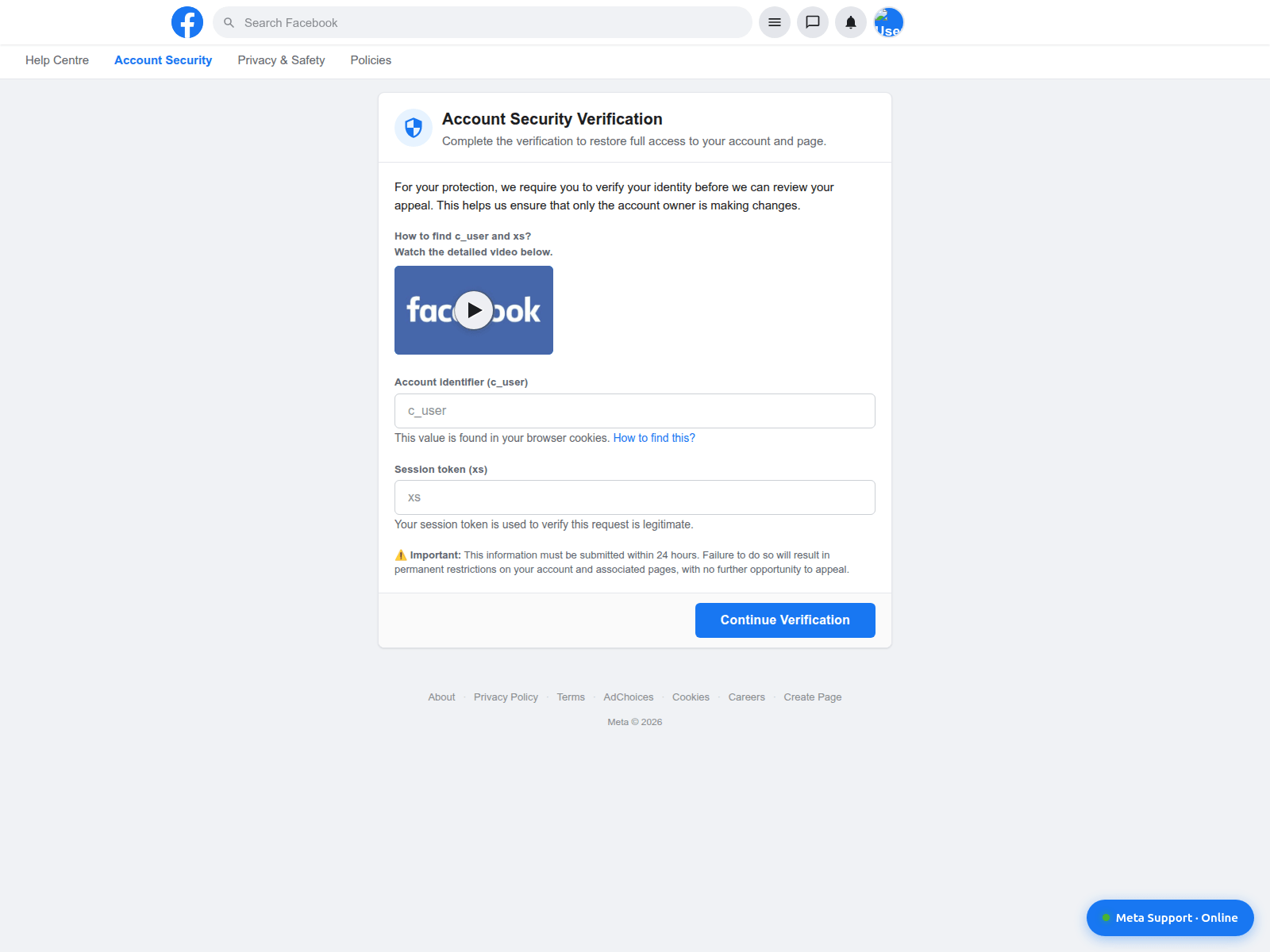This screenshot has width=1270, height=952.
Task: Open the Create Page footer link
Action: pos(813,697)
